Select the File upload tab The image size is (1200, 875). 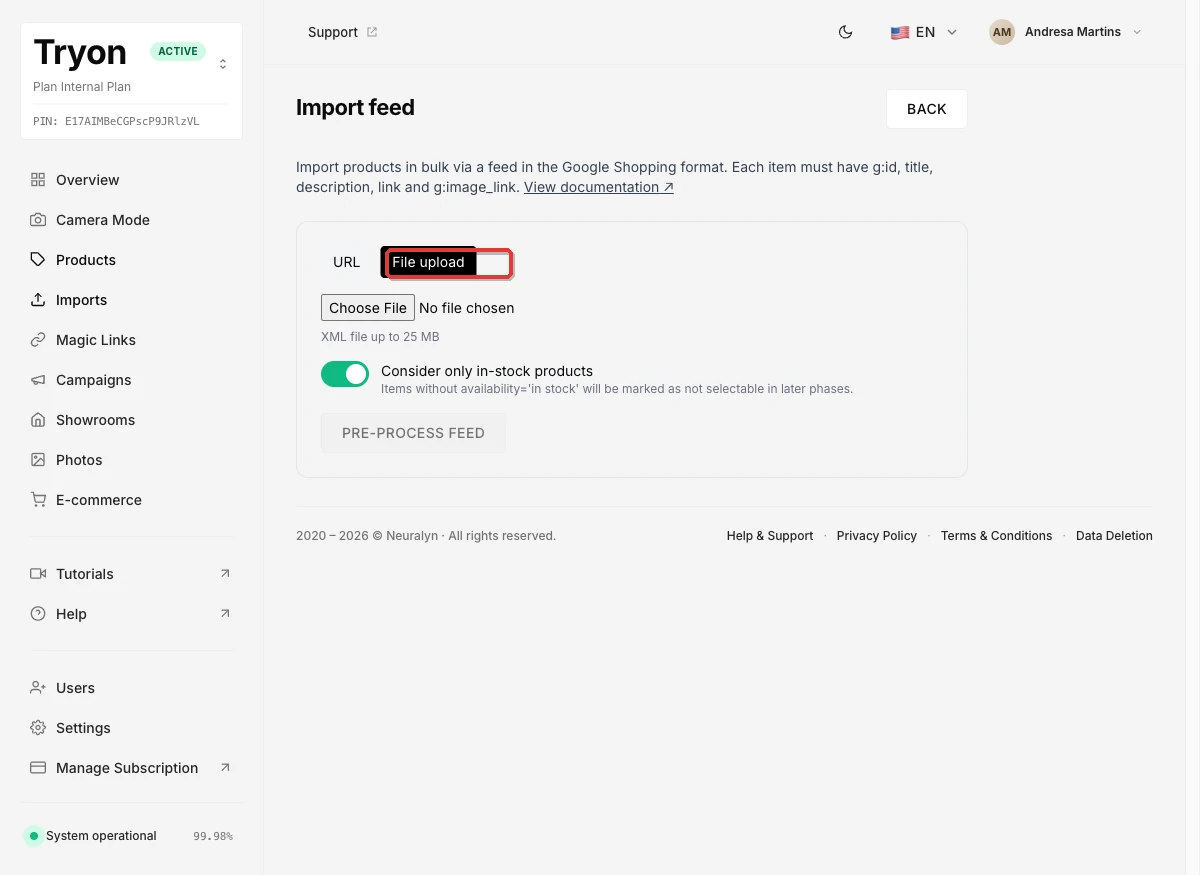point(428,262)
